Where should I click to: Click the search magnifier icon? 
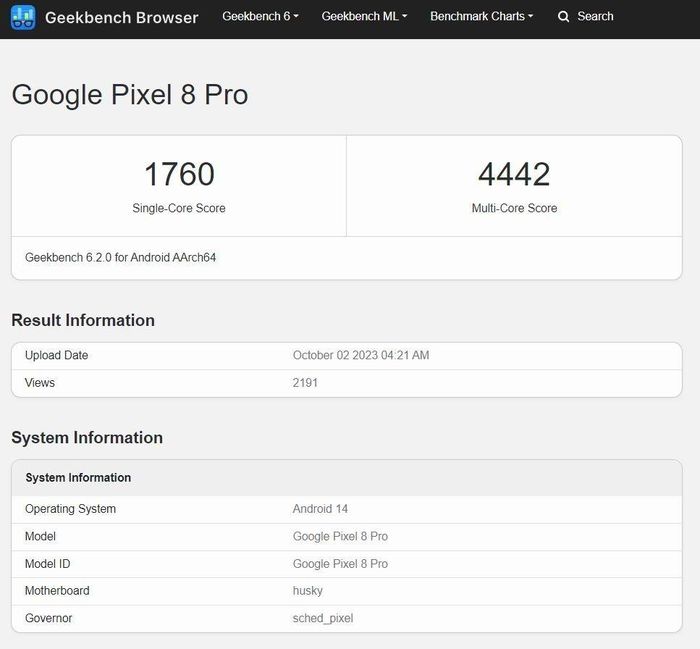point(563,17)
